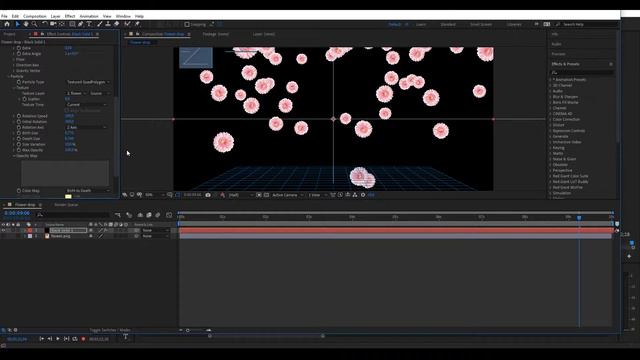Open the Rotation Axis dropdown

pyautogui.click(x=87, y=127)
